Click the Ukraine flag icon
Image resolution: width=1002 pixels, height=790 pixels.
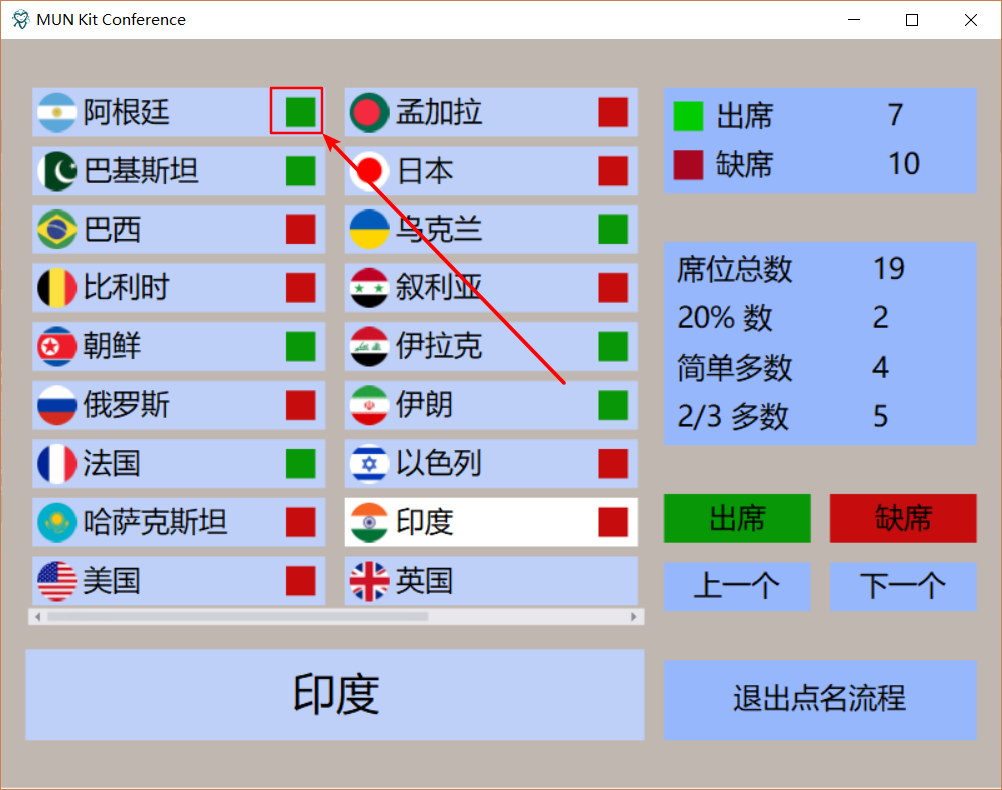click(368, 229)
